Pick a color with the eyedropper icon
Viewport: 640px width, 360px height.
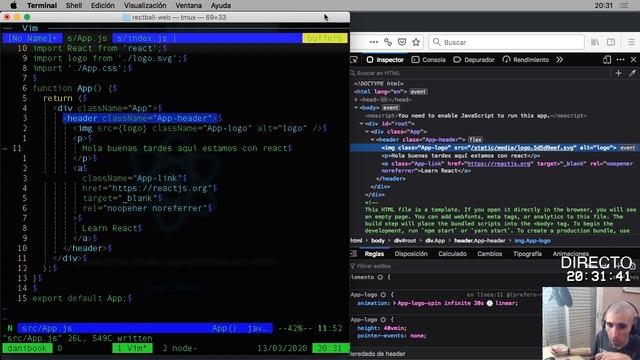[x=632, y=73]
